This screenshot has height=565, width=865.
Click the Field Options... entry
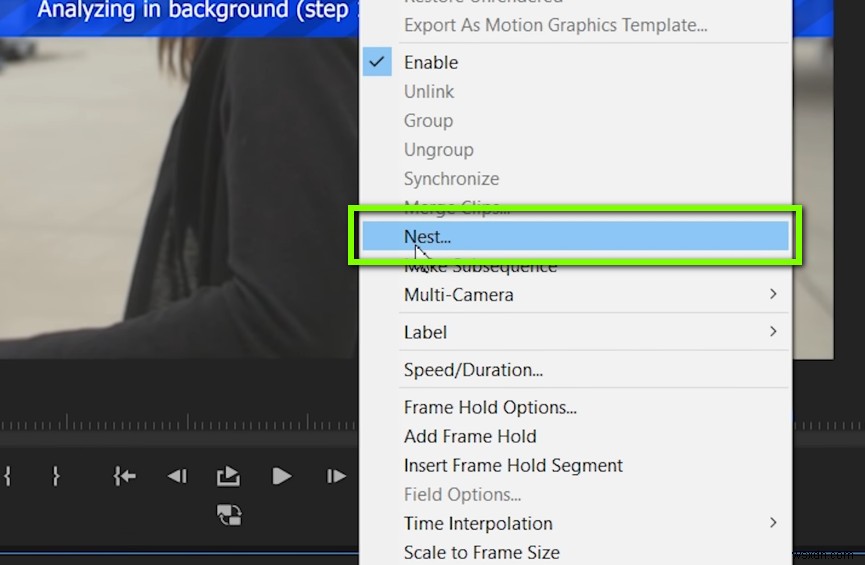(575, 494)
